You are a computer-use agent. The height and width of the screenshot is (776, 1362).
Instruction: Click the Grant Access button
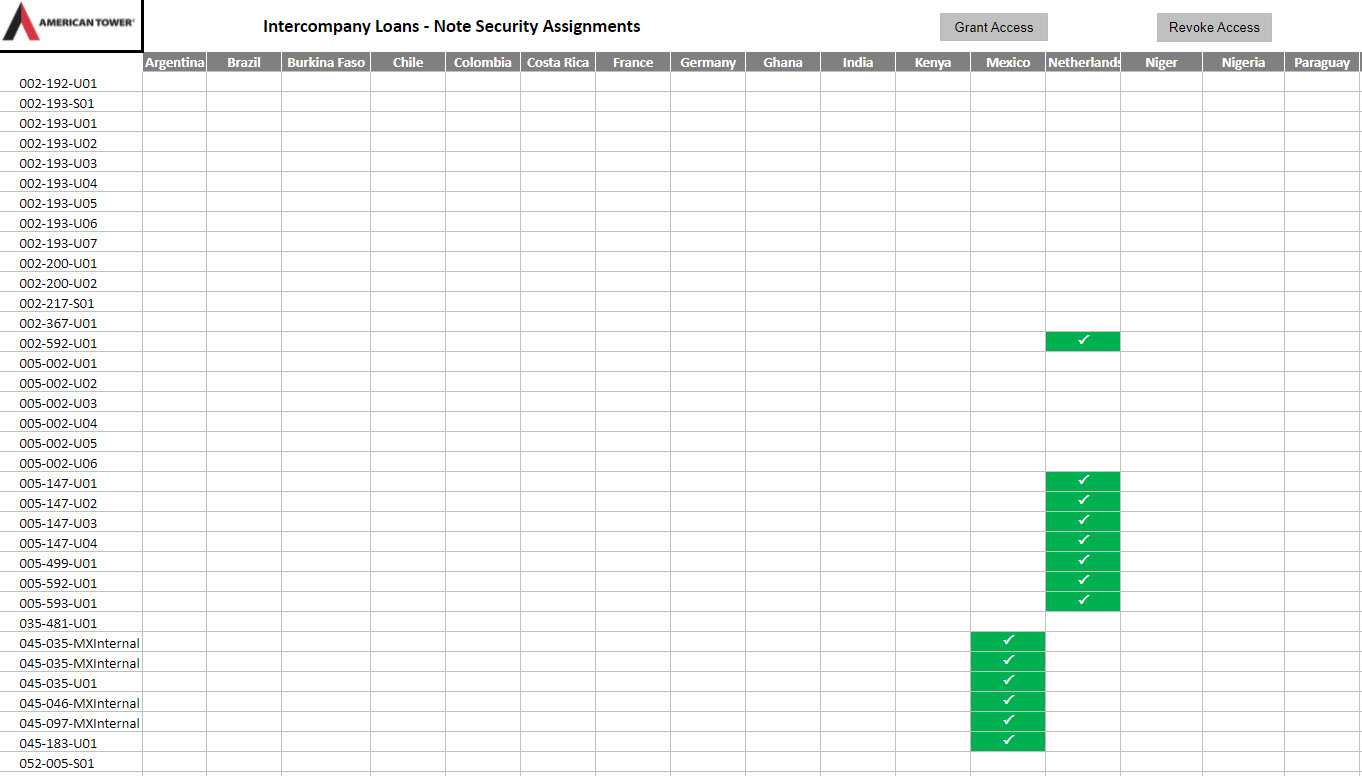993,27
